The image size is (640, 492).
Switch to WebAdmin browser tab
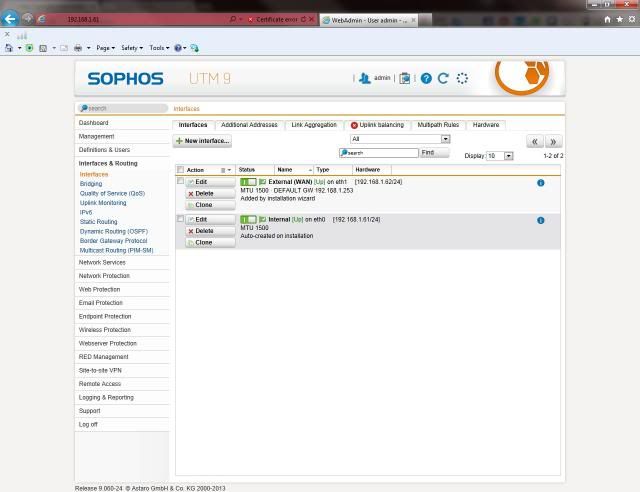click(369, 20)
